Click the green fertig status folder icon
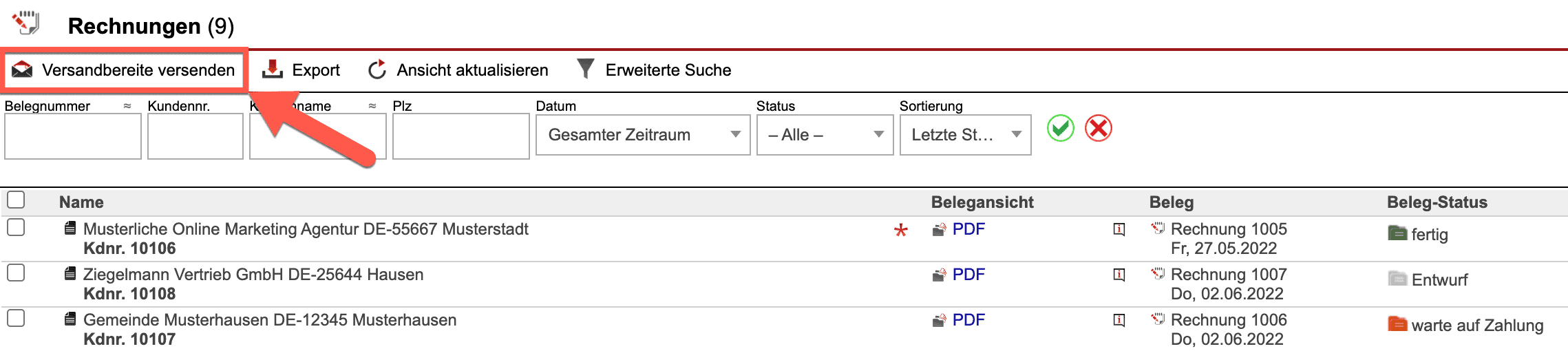 click(x=1397, y=233)
